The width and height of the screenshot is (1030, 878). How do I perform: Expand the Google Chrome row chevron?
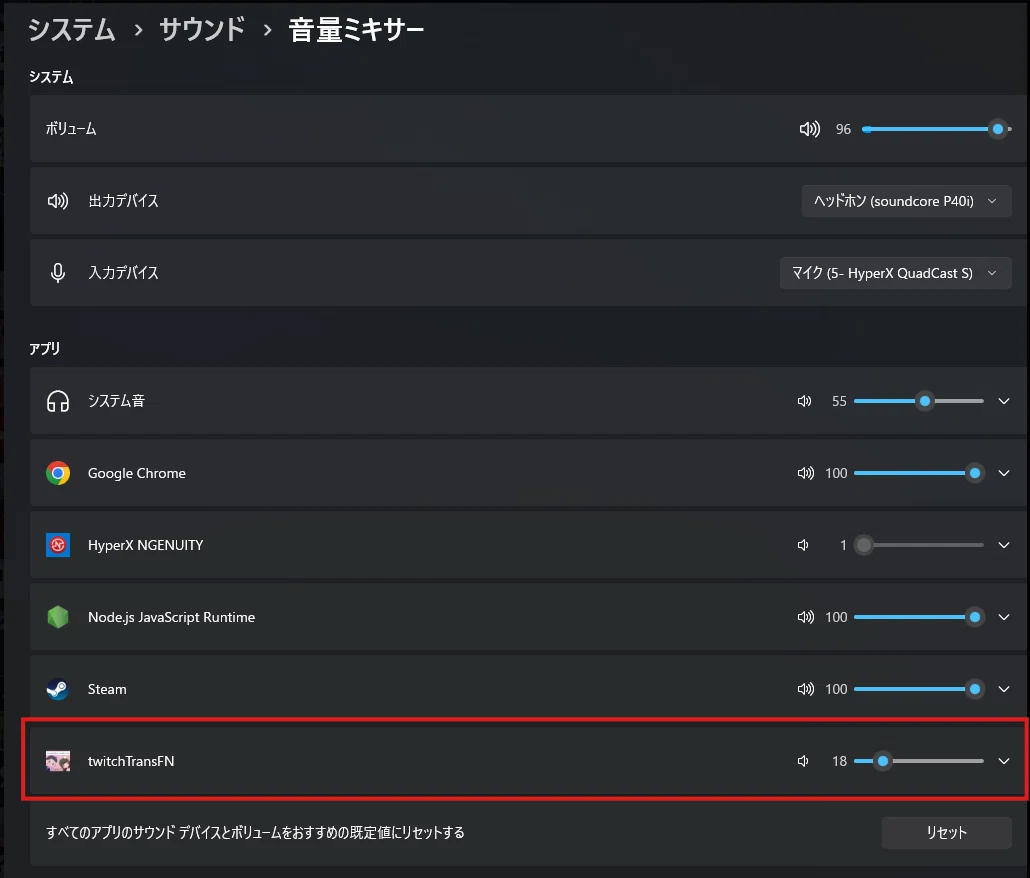point(1004,473)
